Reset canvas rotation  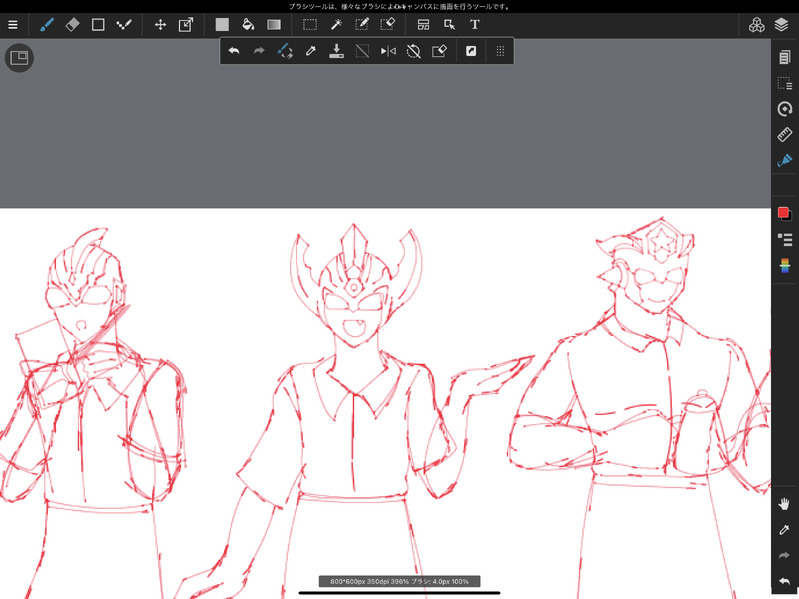[414, 51]
